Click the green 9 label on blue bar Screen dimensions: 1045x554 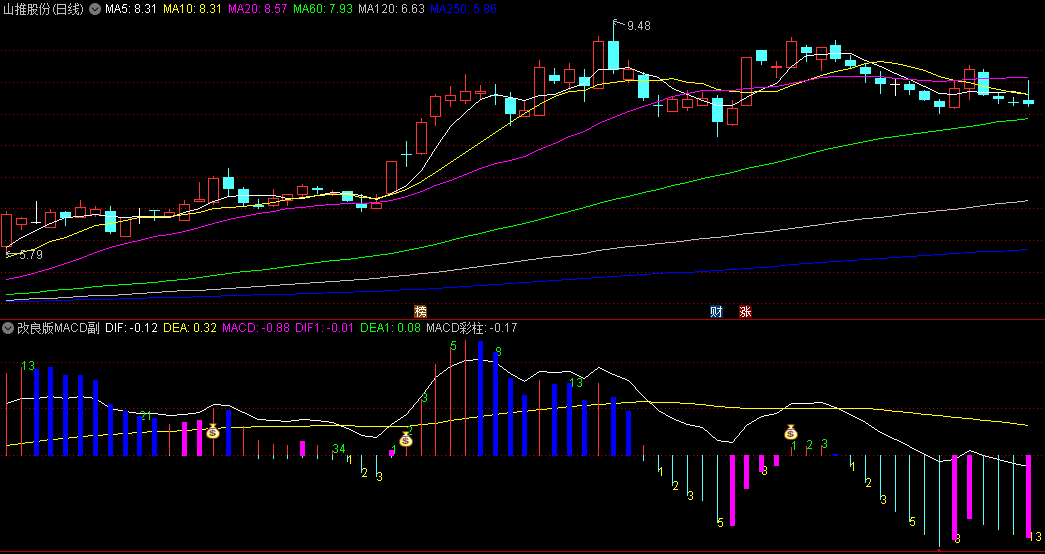click(x=499, y=351)
